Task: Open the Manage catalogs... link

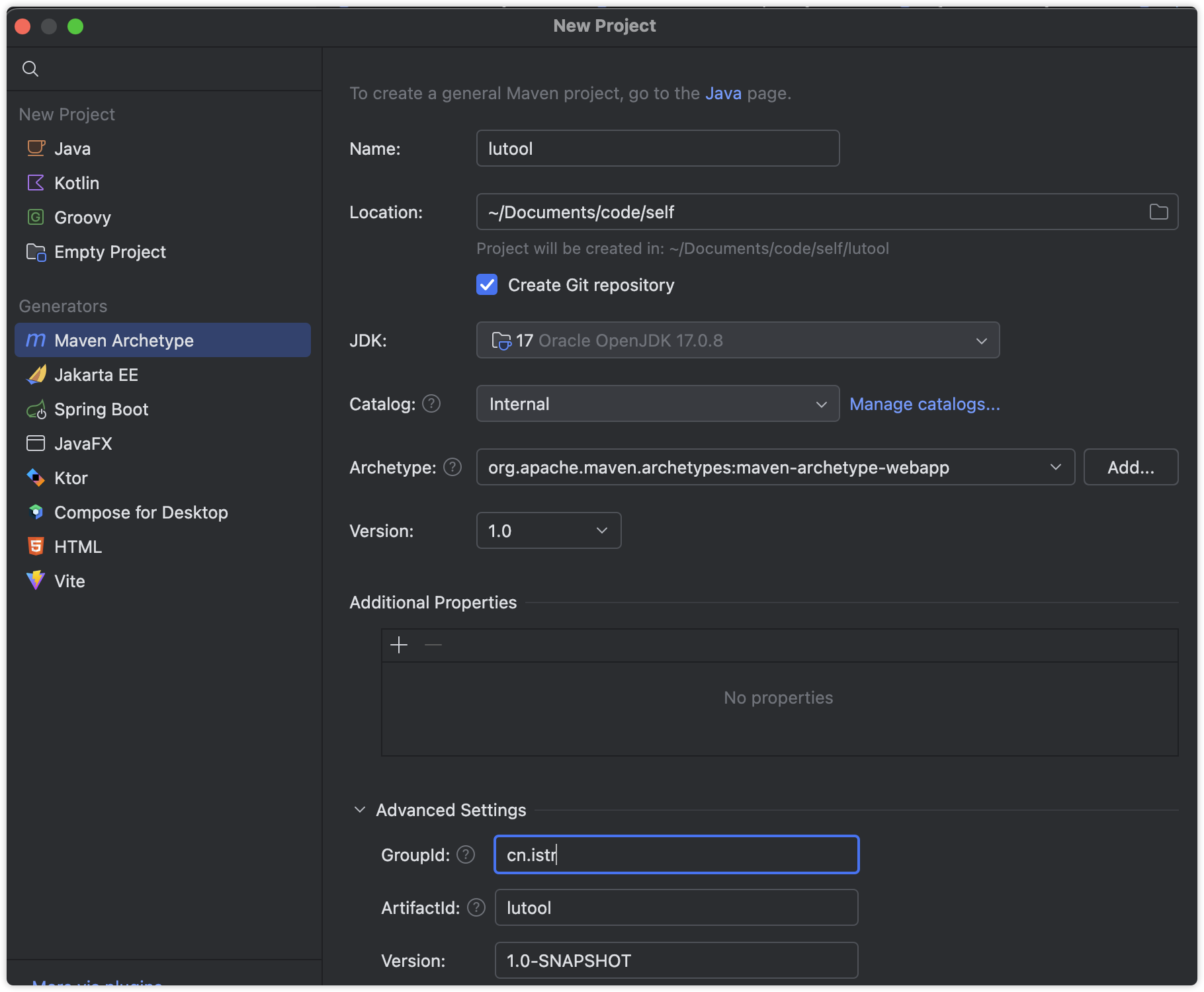Action: click(924, 404)
